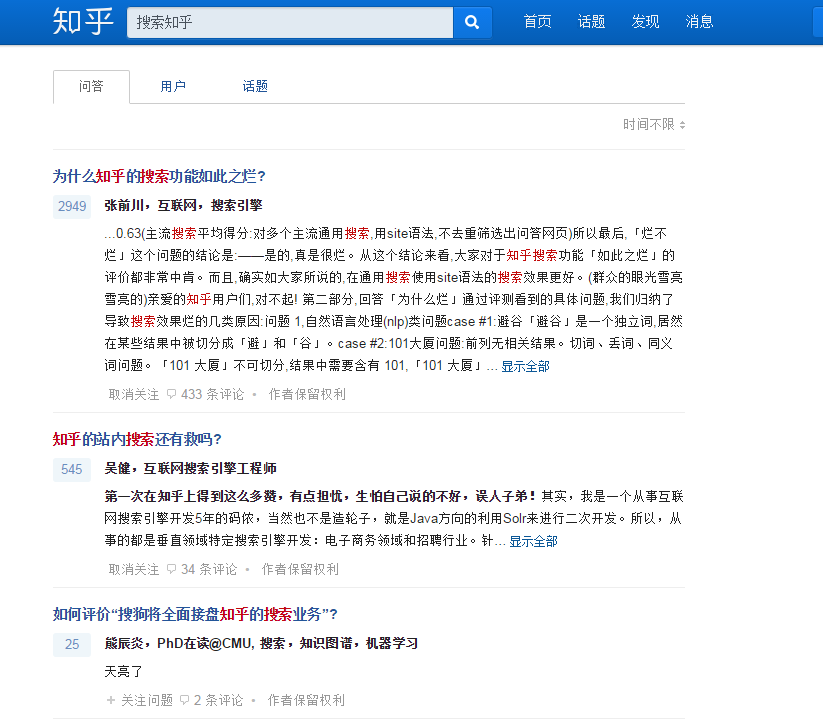Open 话题 in top navigation bar
Viewport: 823px width, 719px height.
[591, 22]
